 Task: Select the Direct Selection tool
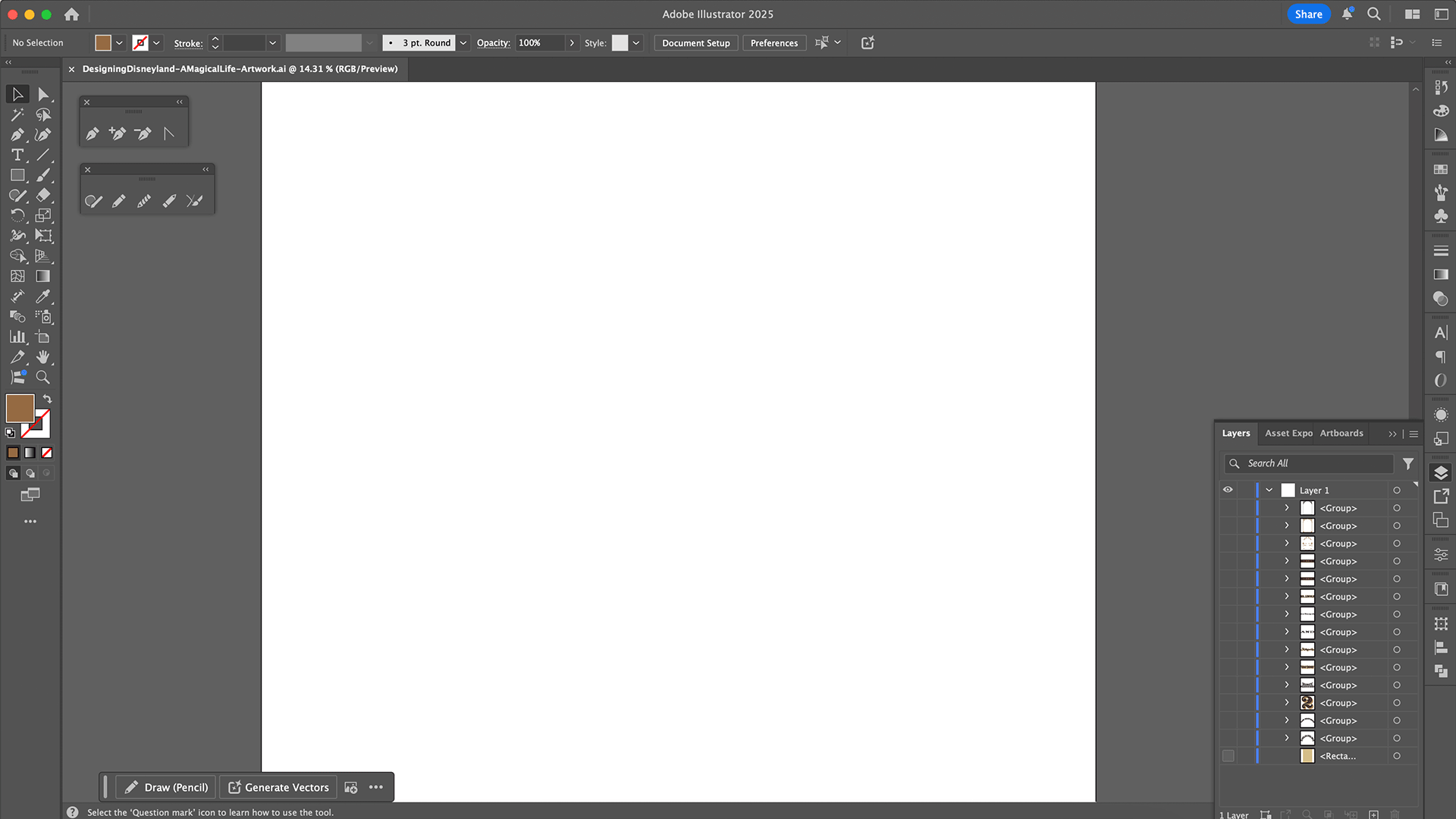point(42,94)
